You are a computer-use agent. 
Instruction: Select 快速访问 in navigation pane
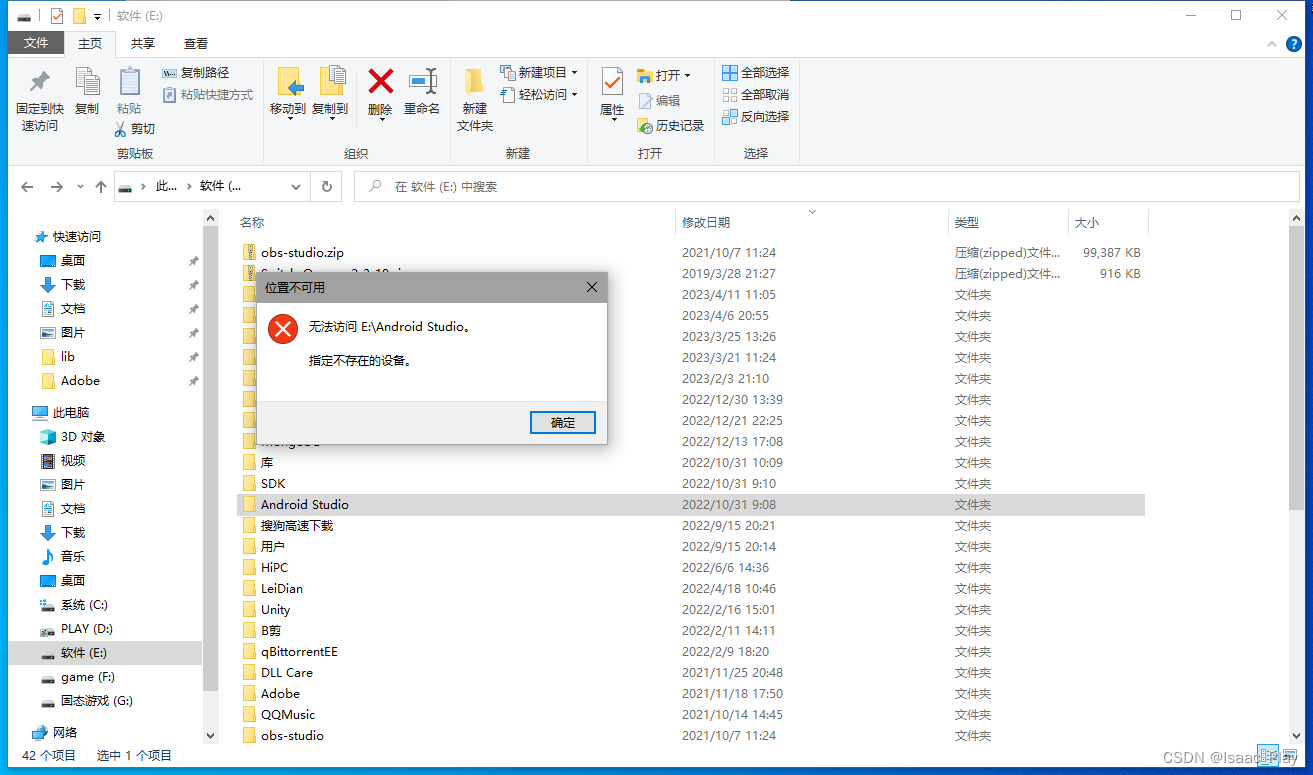point(77,237)
